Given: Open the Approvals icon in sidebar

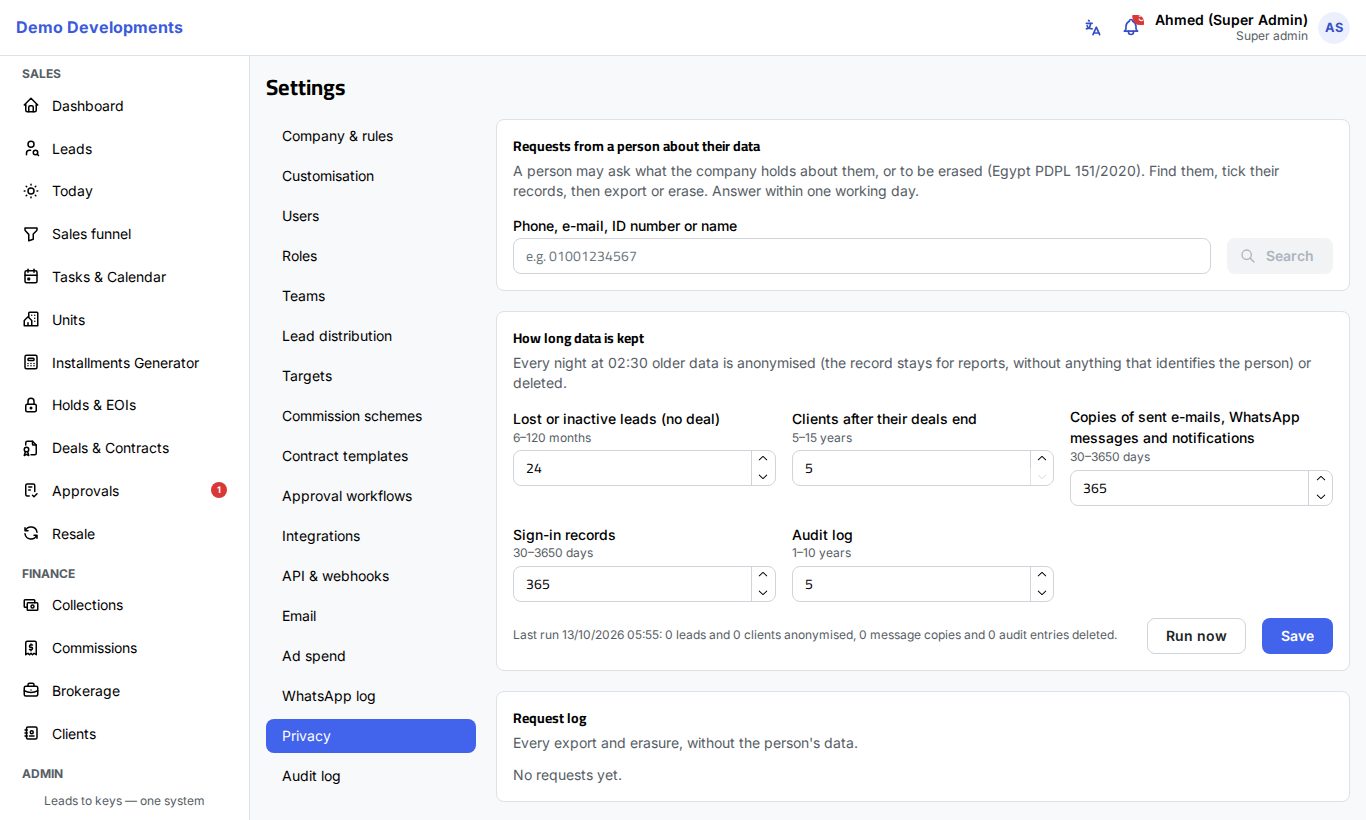Looking at the screenshot, I should click(31, 491).
